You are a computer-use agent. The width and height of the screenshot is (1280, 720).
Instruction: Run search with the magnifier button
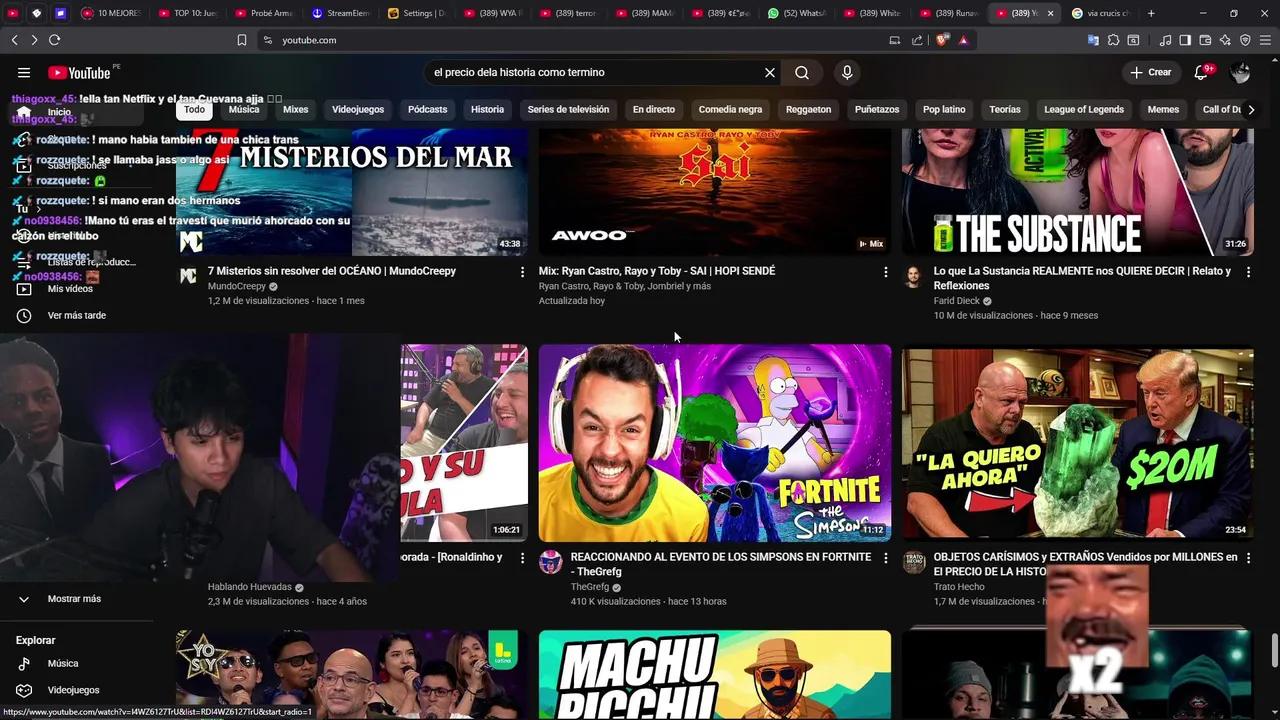click(x=802, y=72)
